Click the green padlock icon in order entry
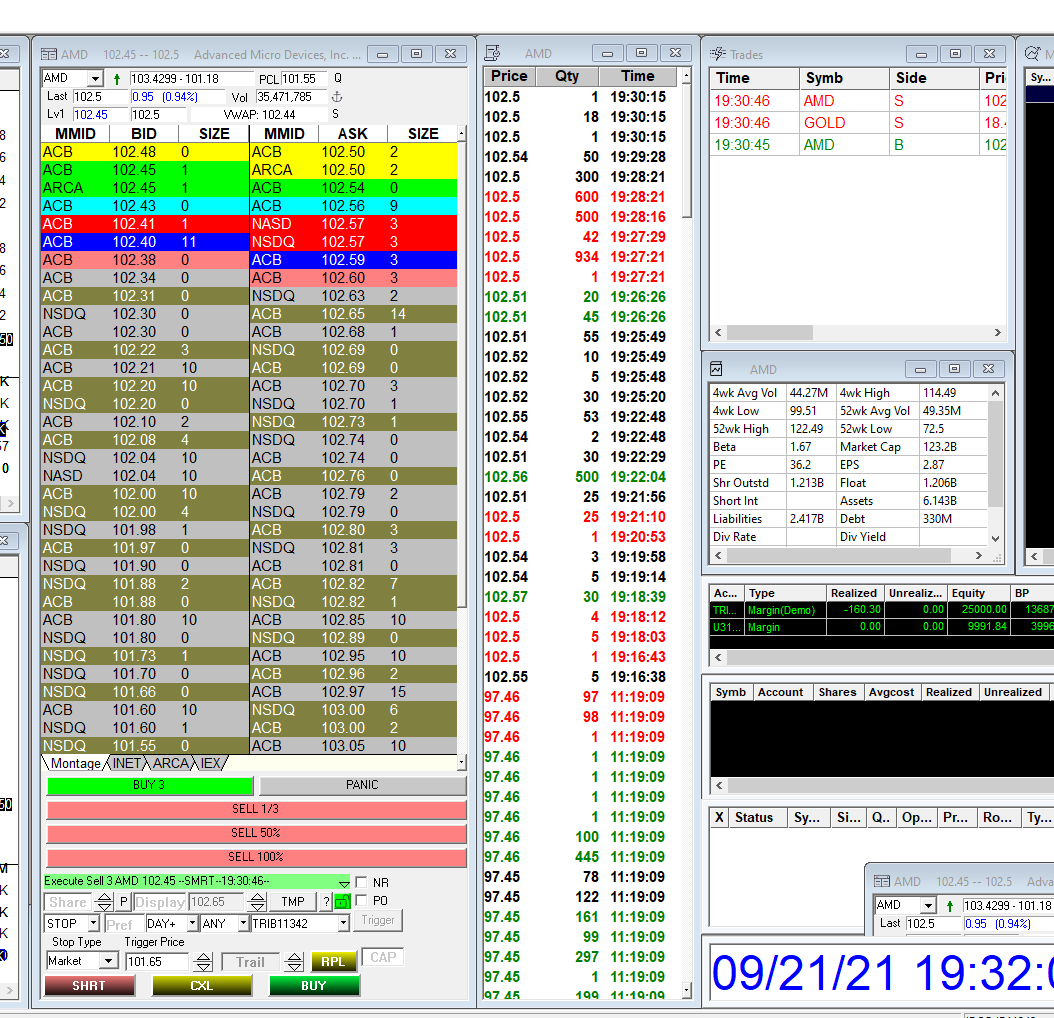 point(342,902)
